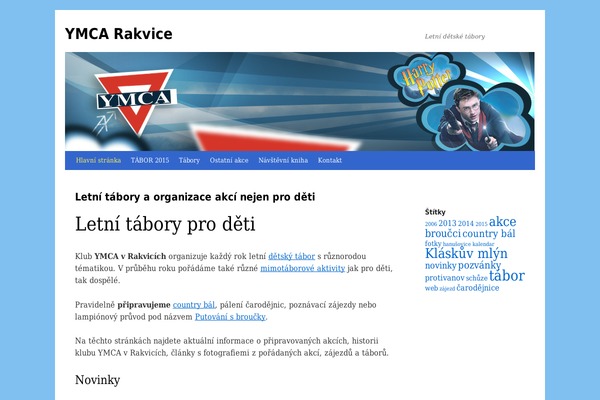Open the 'protivanov' tag
600x400 pixels.
[445, 278]
